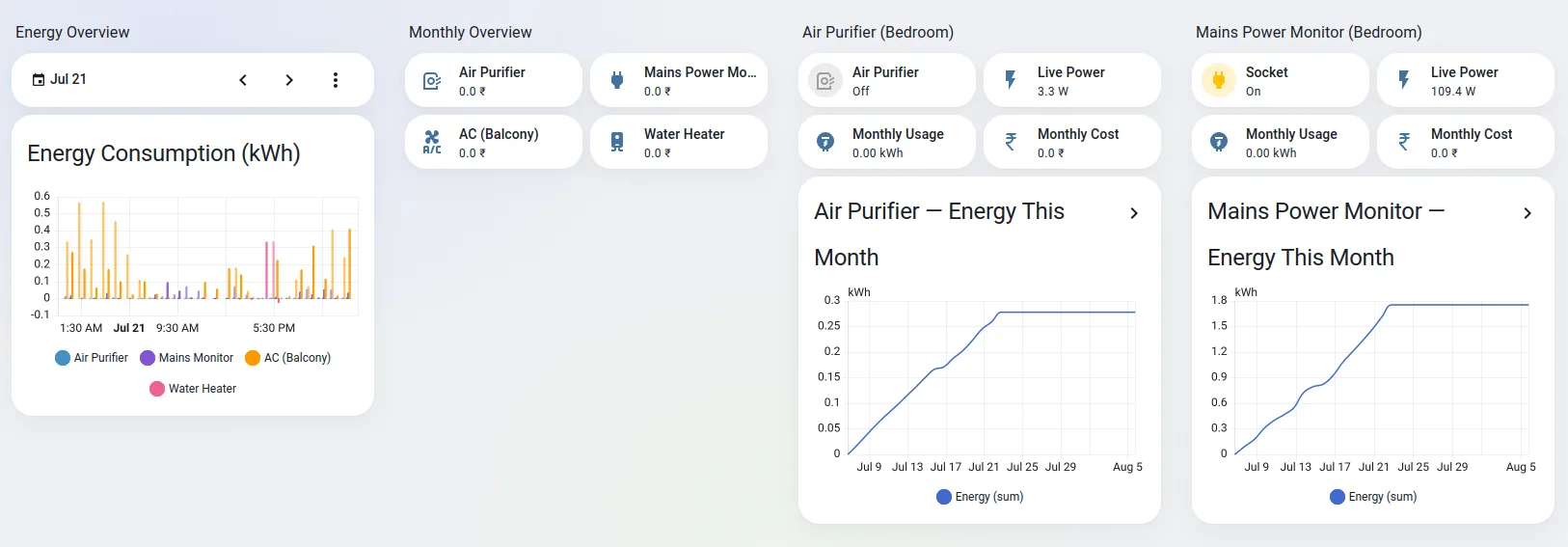Screen dimensions: 1568x547
Task: Expand Air Purifier Energy This Month chevron
Action: [1134, 213]
